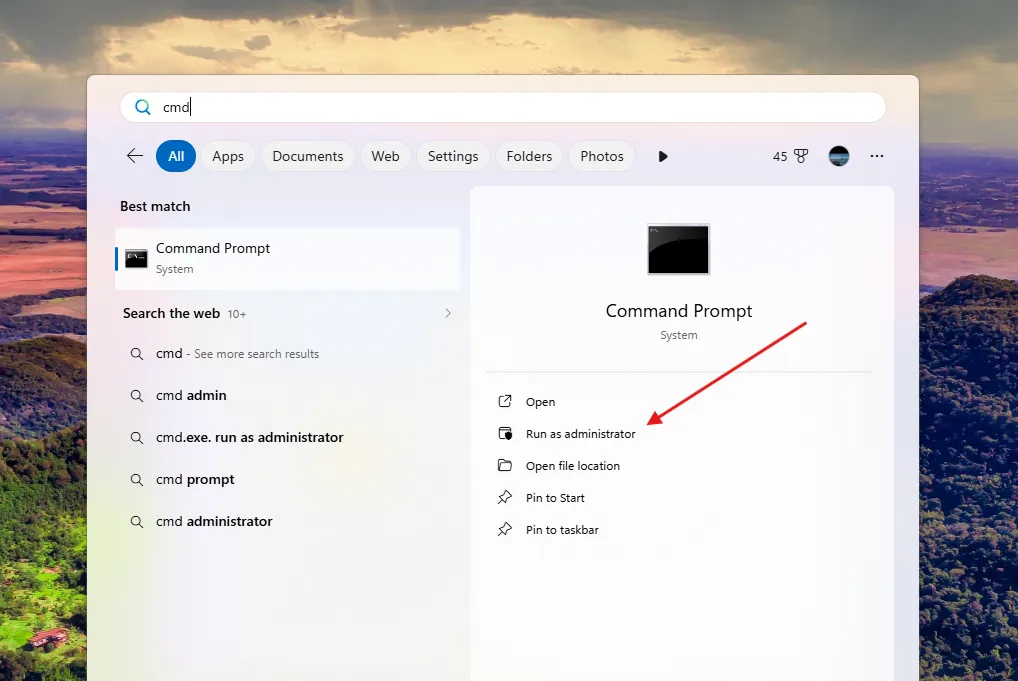The image size is (1018, 681).
Task: Open the user profile avatar
Action: pyautogui.click(x=839, y=156)
